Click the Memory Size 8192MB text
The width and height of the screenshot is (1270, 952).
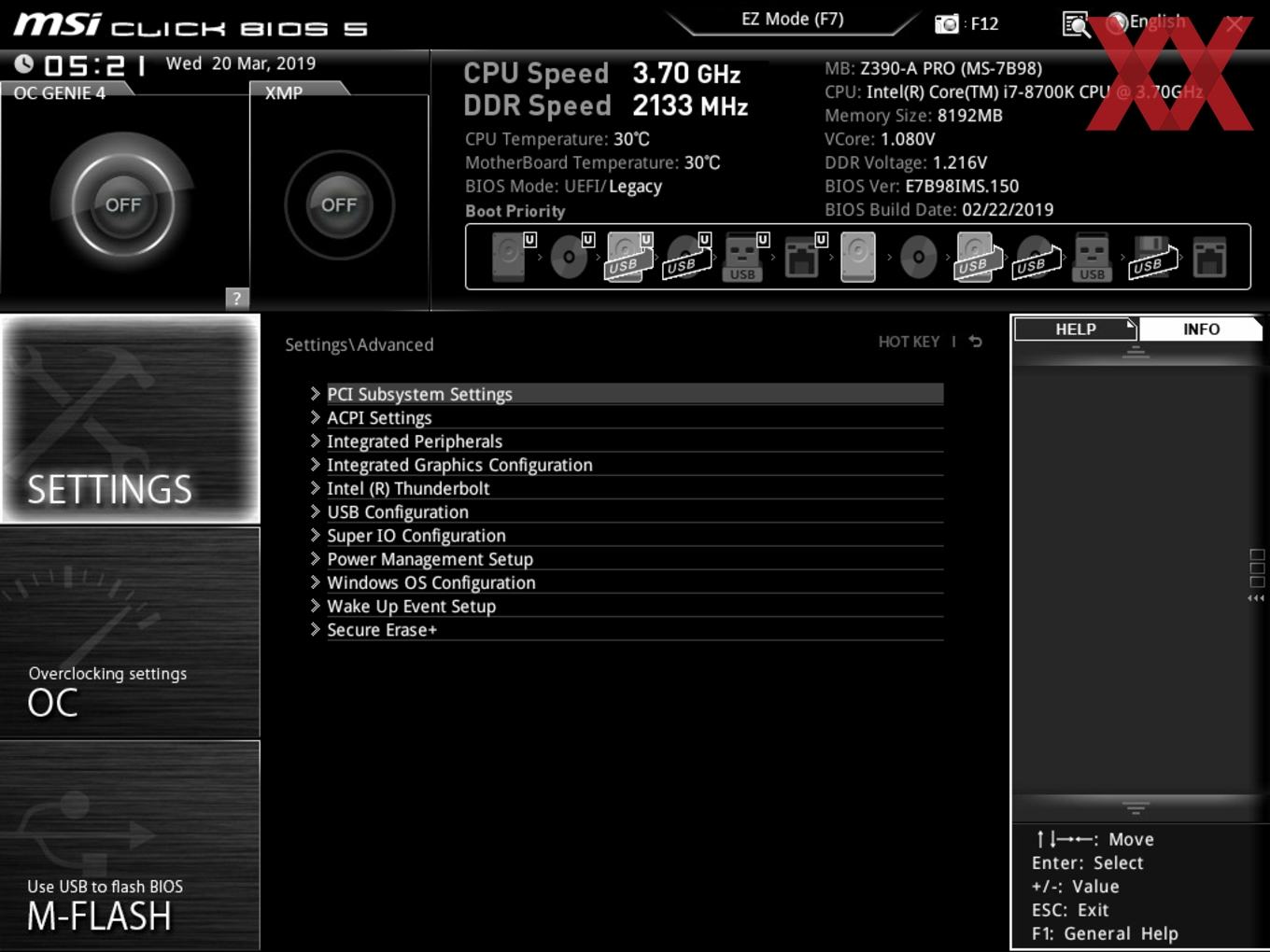(913, 116)
